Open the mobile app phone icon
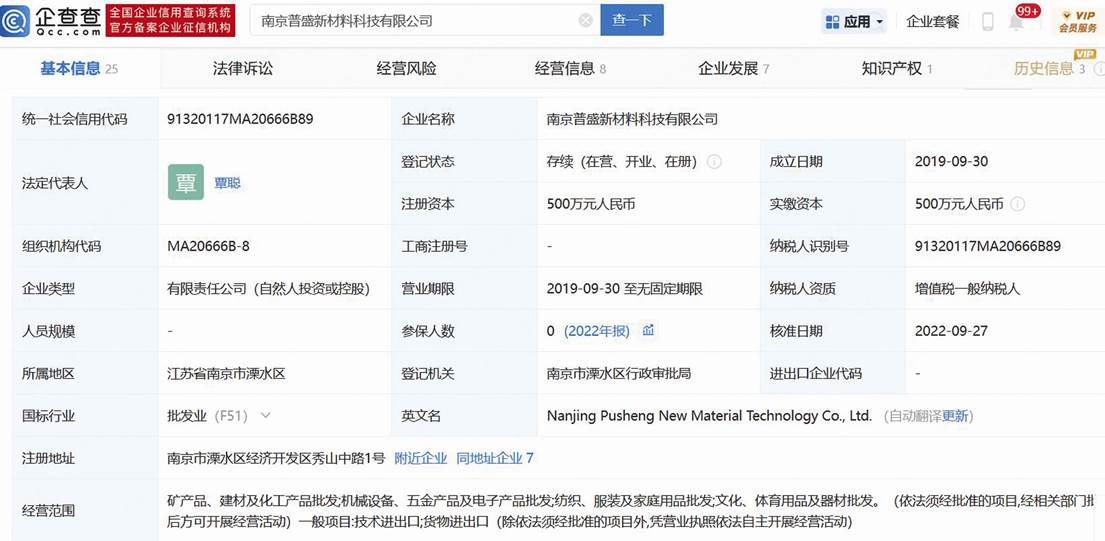The height and width of the screenshot is (541, 1105). [987, 21]
